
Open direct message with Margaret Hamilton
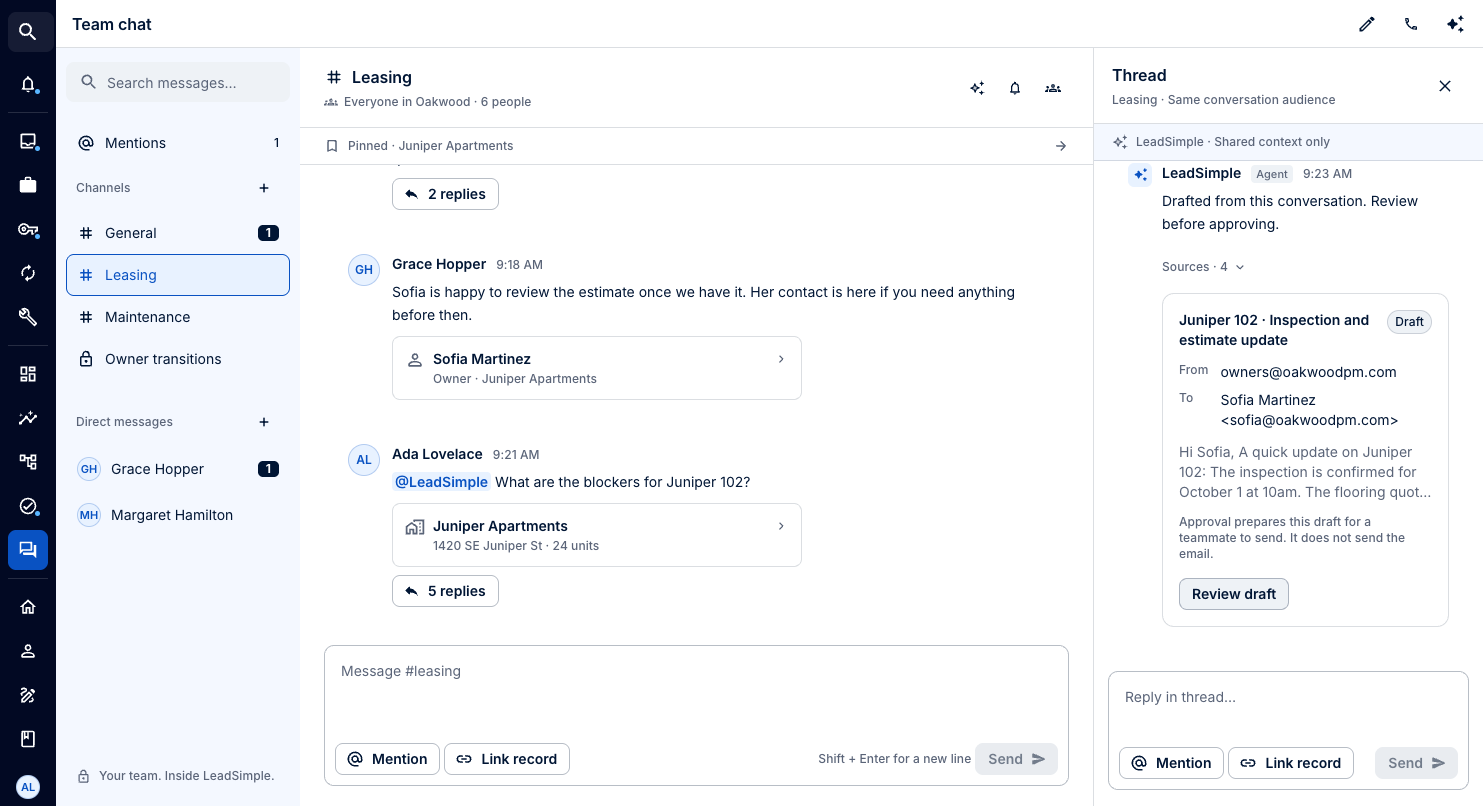coord(178,515)
